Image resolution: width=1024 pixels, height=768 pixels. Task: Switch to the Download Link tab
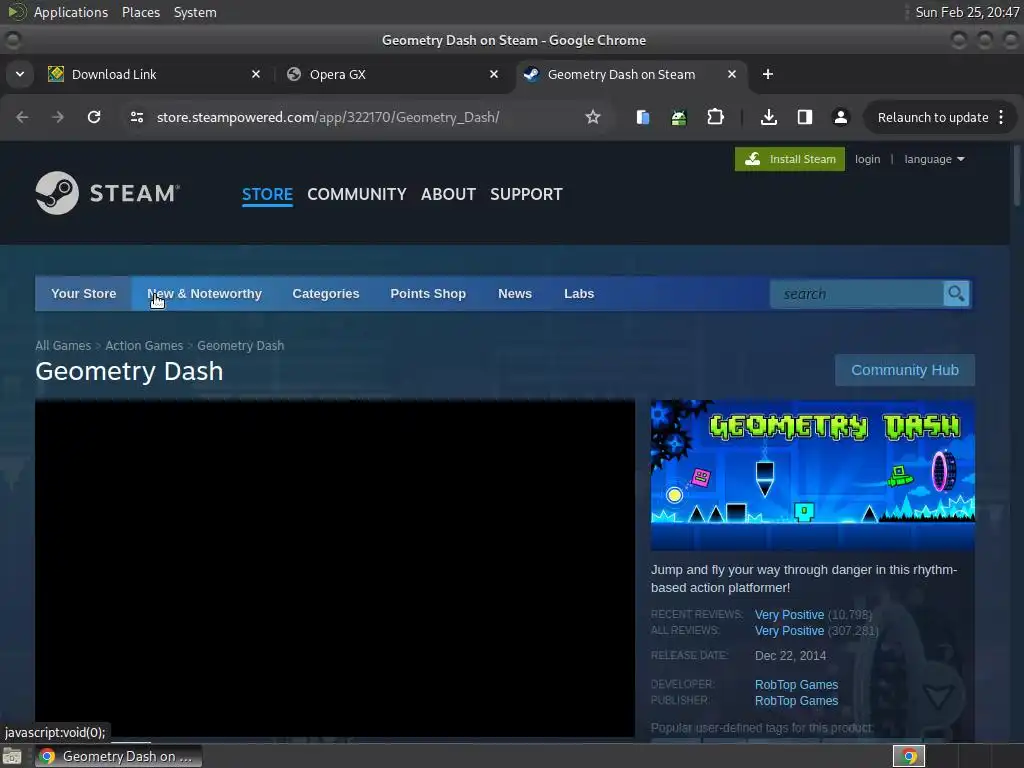(x=154, y=74)
